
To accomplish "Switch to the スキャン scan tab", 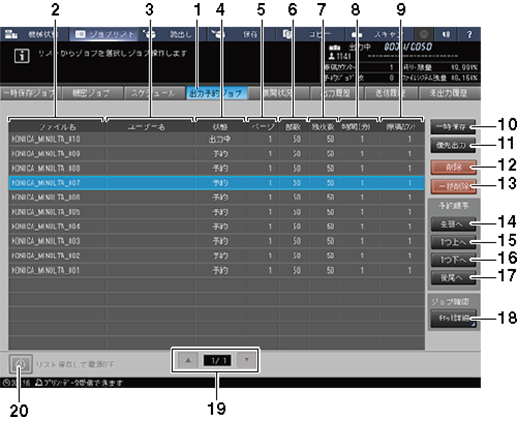I will coord(379,34).
